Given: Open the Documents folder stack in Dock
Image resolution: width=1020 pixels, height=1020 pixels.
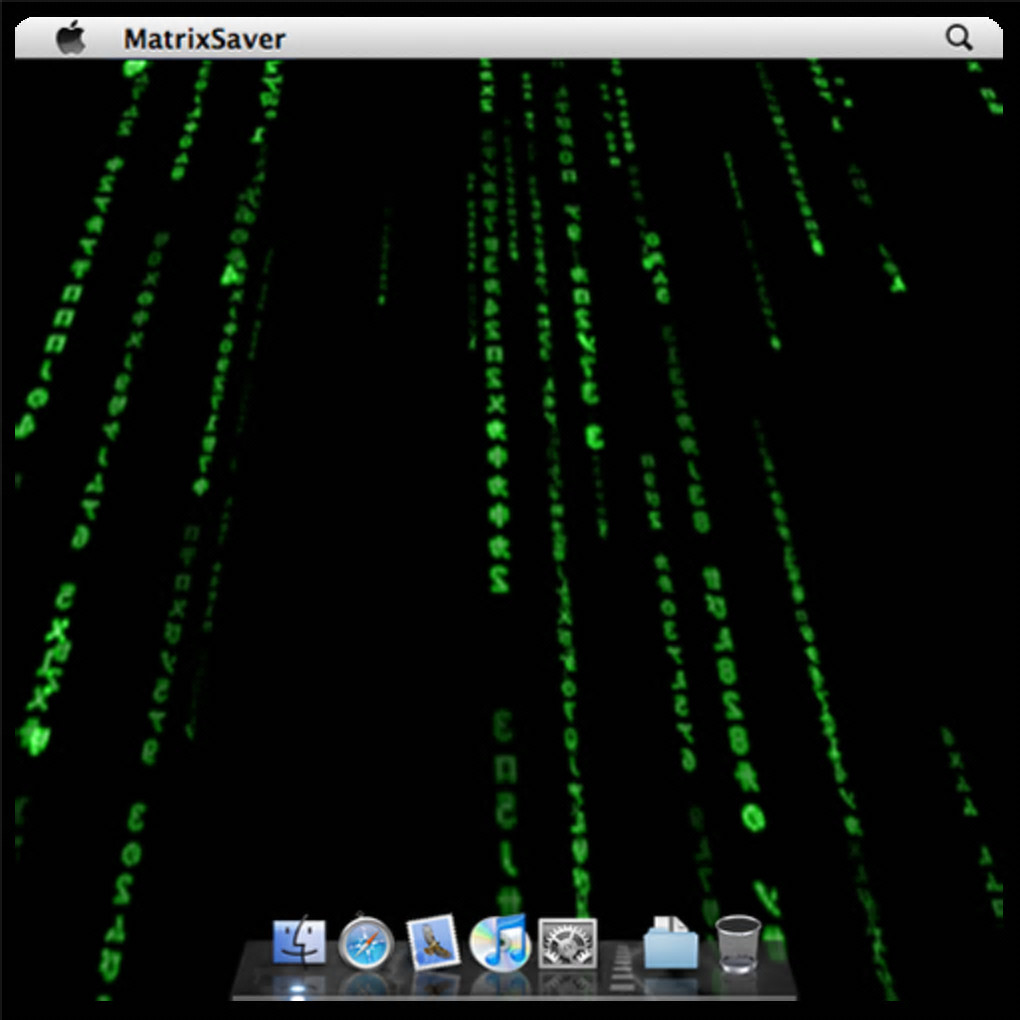Looking at the screenshot, I should click(671, 943).
